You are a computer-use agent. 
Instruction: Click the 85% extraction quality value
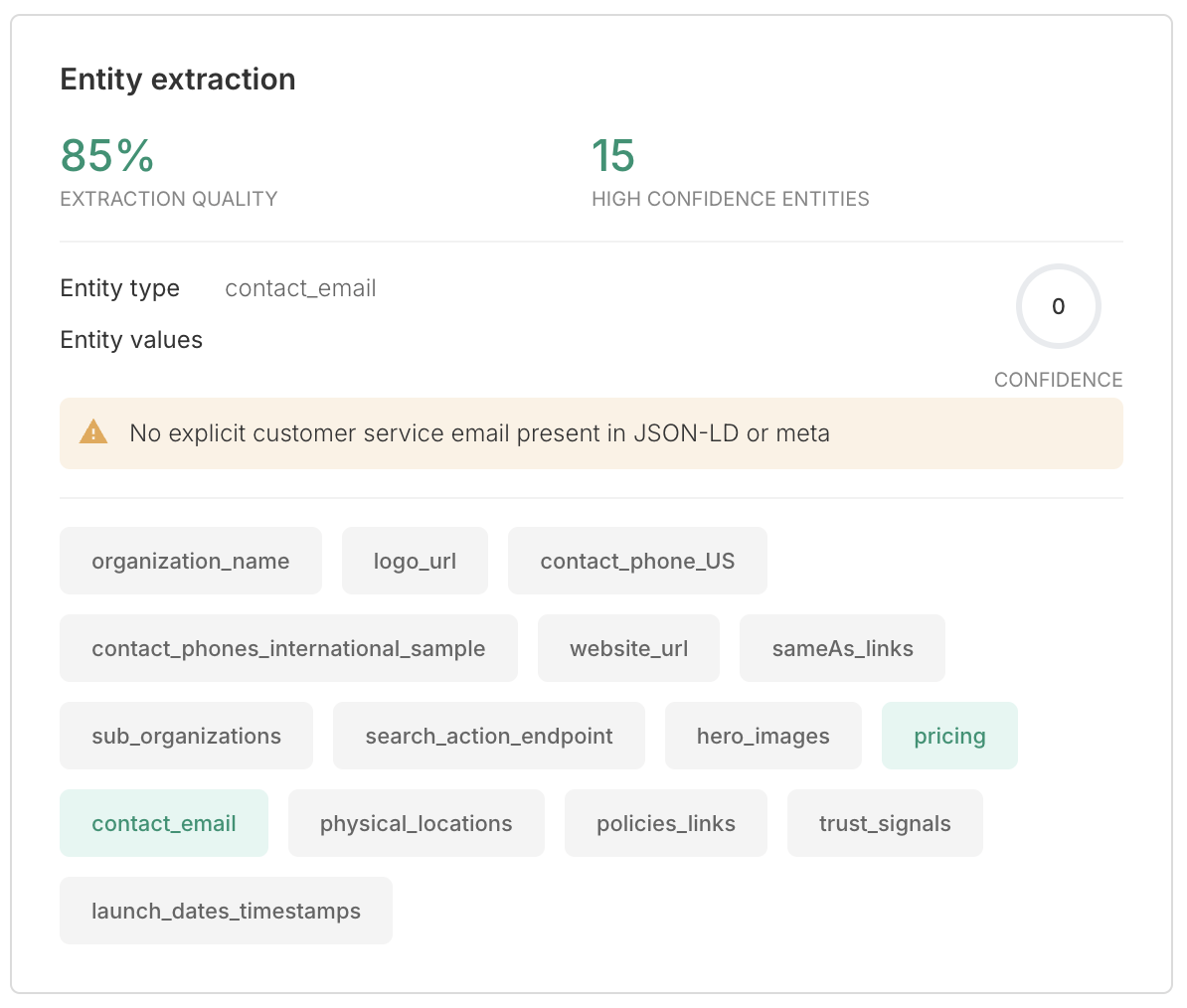107,156
